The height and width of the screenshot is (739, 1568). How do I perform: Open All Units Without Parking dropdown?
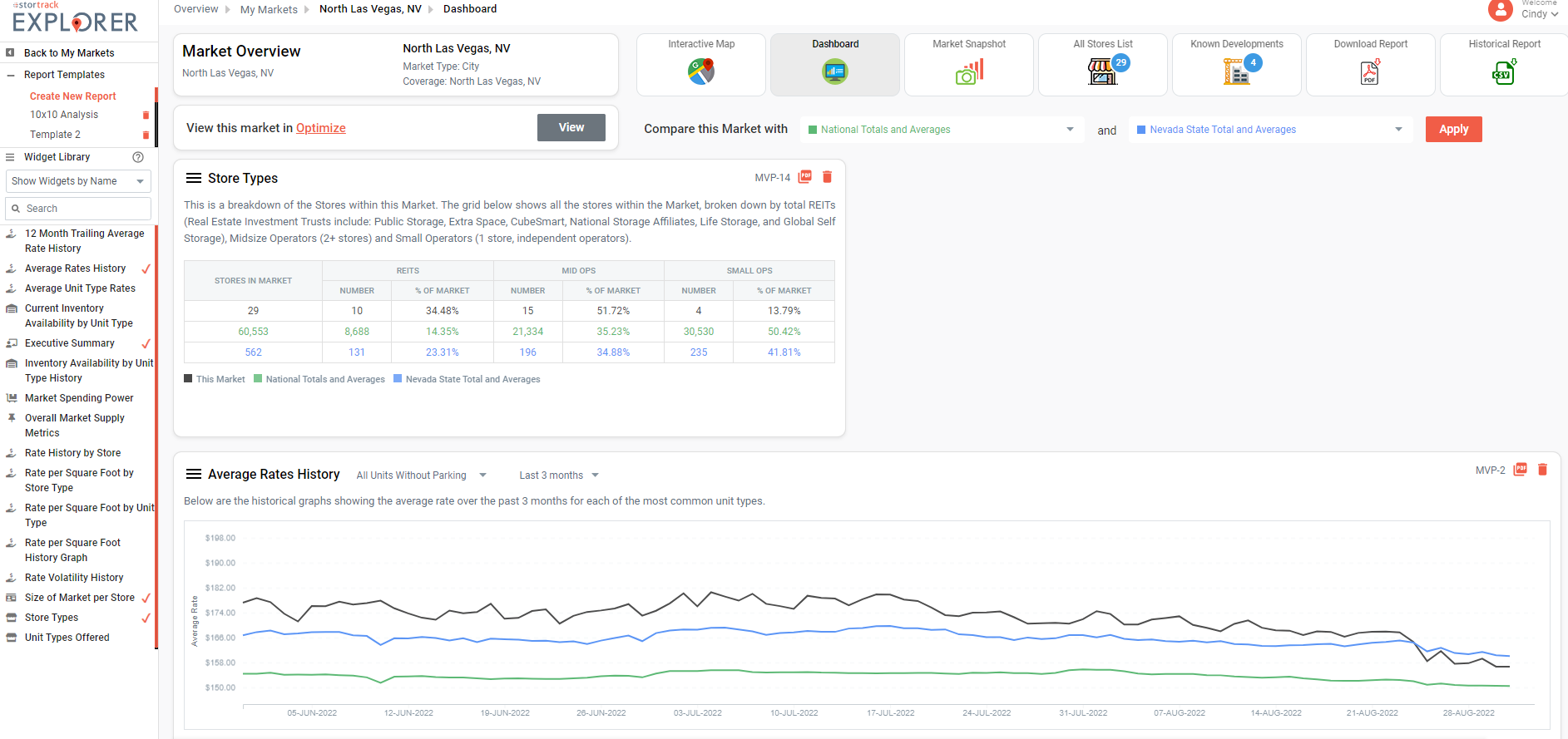click(421, 475)
